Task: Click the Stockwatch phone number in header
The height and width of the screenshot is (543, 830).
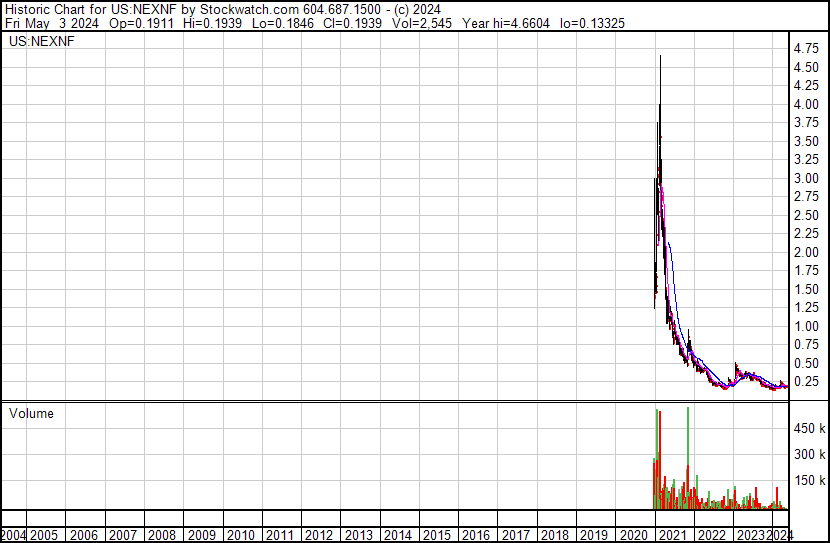Action: pos(341,8)
